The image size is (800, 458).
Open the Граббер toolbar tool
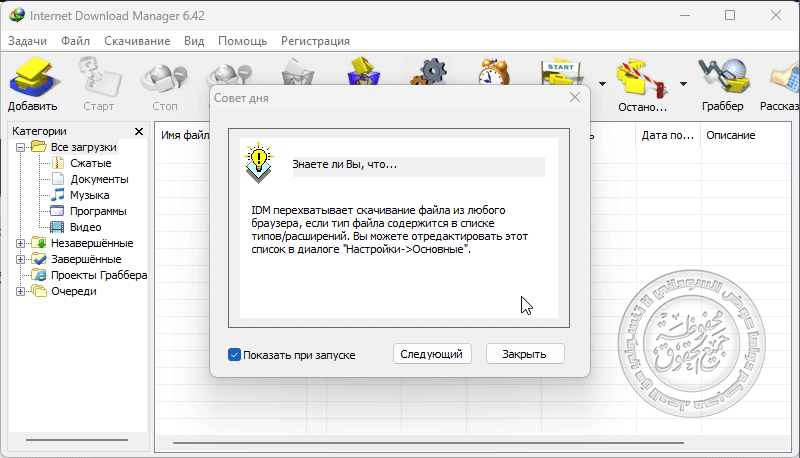point(722,84)
